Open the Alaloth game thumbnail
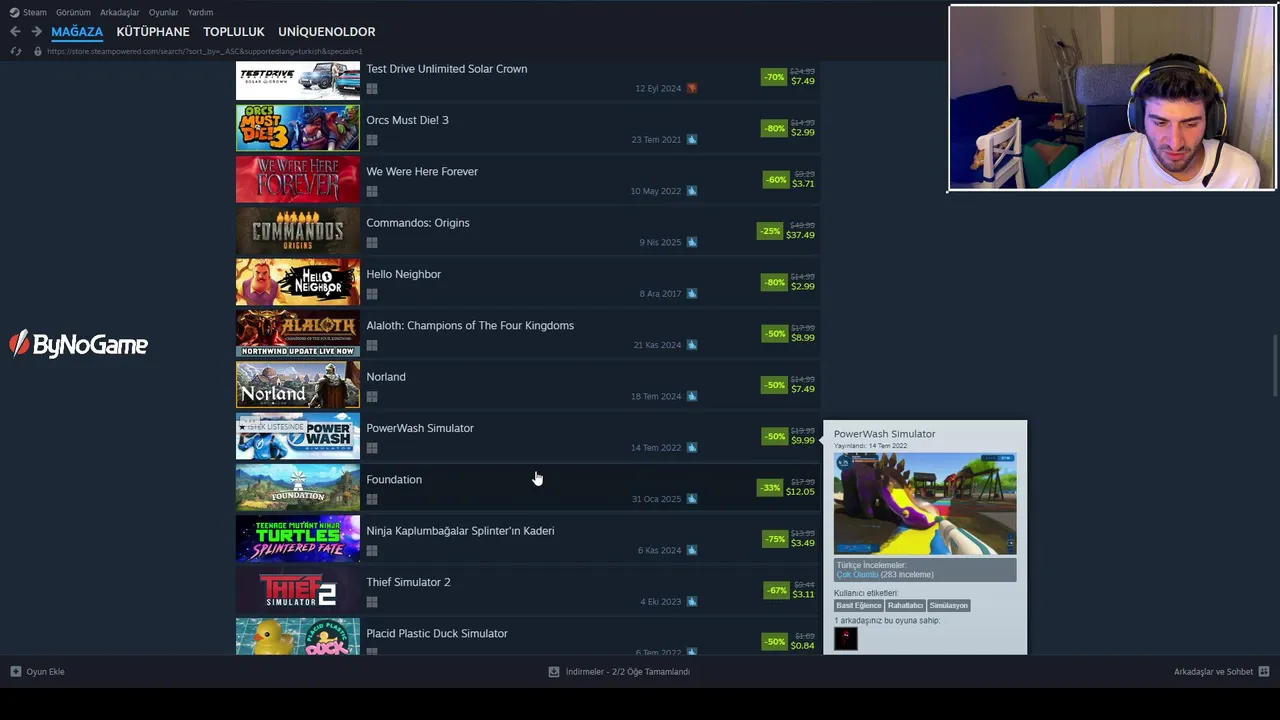Viewport: 1280px width, 720px height. [x=298, y=334]
